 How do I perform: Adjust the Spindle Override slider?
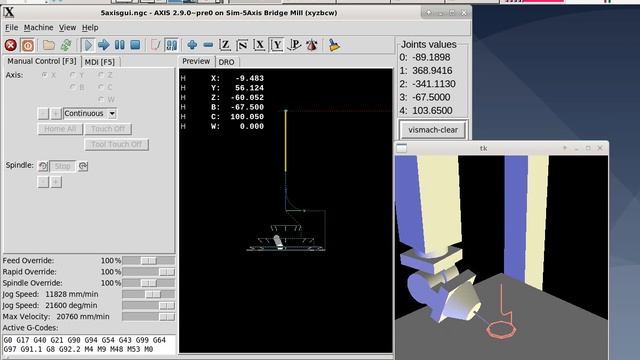[149, 283]
